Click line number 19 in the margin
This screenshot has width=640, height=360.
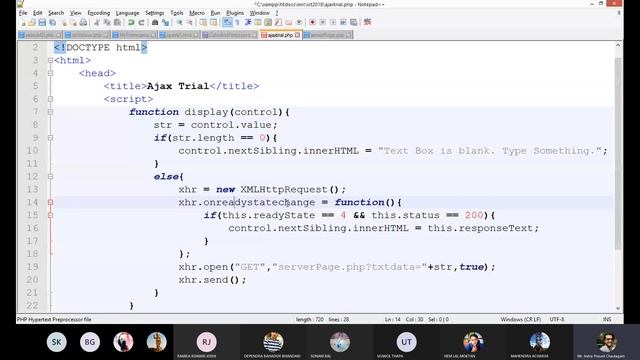click(x=32, y=267)
